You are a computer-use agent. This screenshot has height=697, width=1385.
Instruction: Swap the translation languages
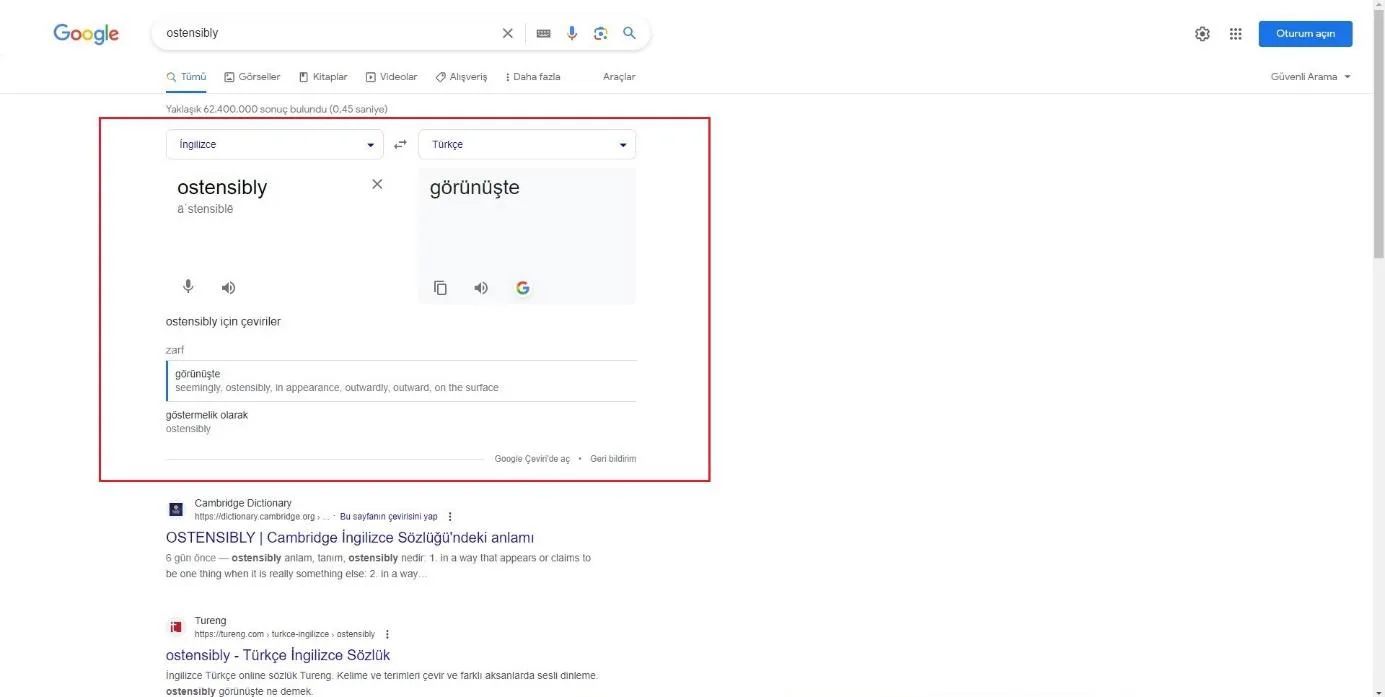click(400, 144)
